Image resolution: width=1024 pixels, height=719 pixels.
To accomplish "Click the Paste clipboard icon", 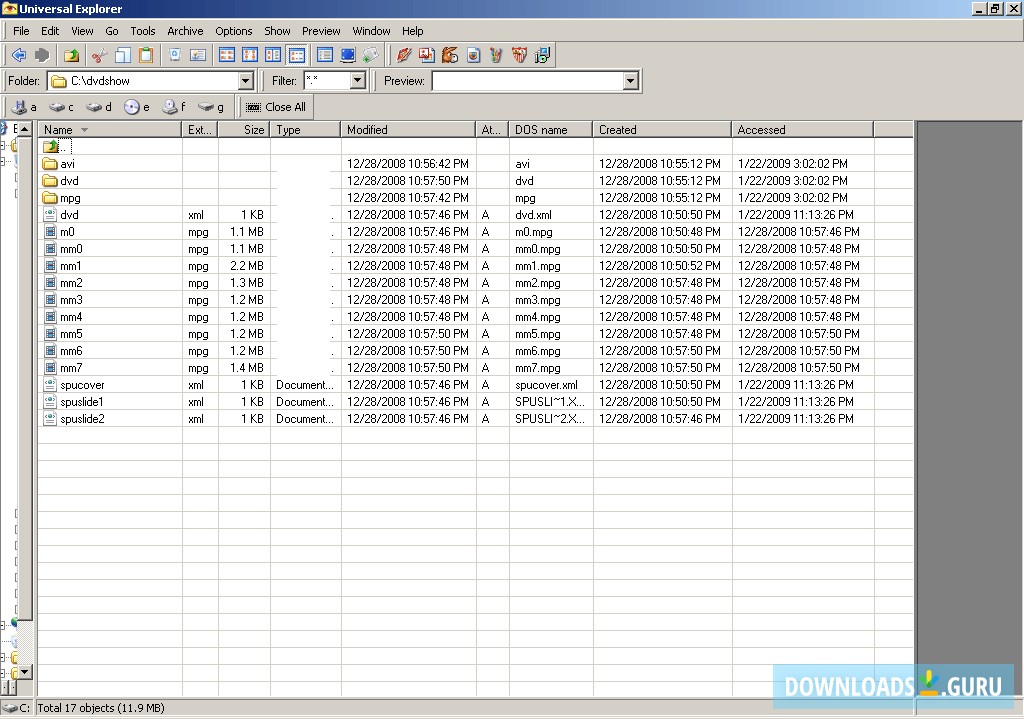I will point(146,55).
